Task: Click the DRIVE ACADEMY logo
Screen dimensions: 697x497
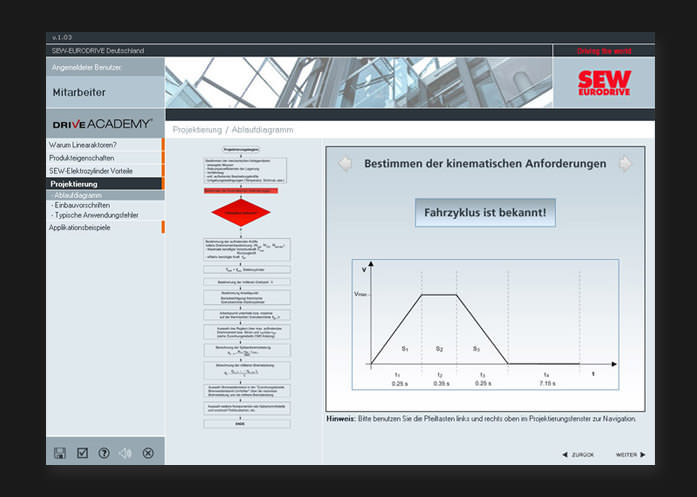Action: (102, 124)
